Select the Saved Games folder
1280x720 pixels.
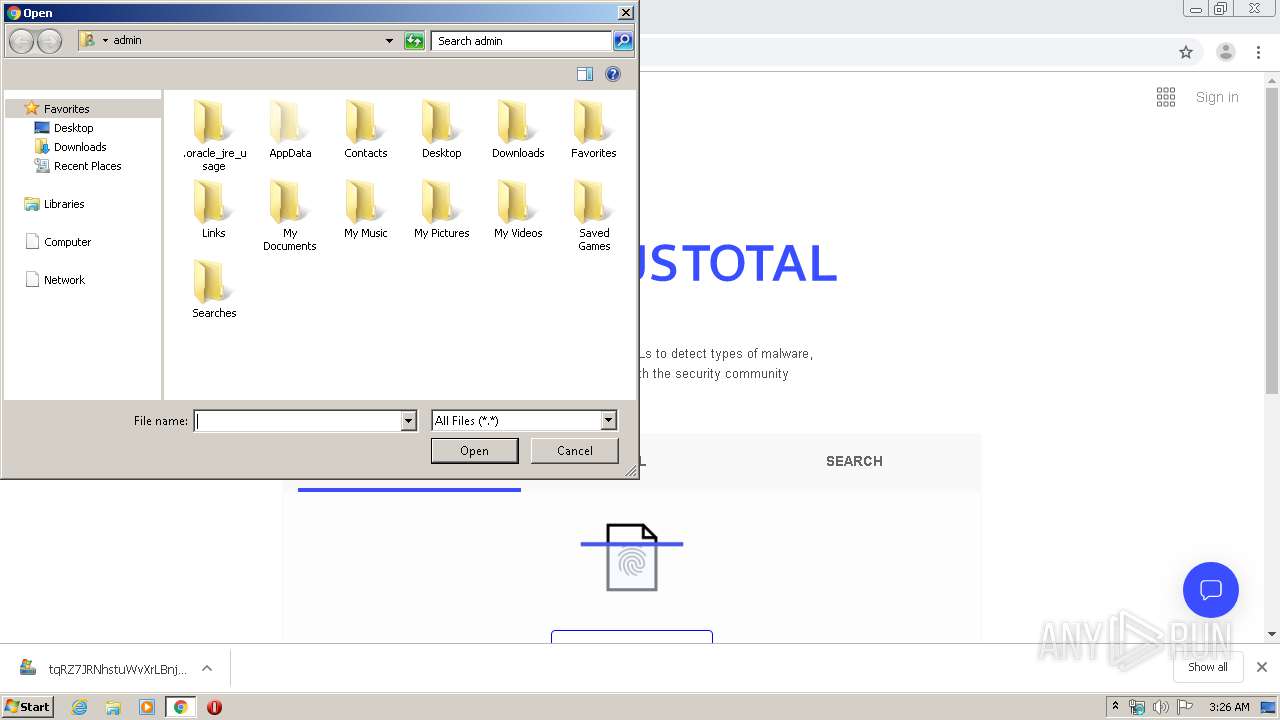click(594, 215)
